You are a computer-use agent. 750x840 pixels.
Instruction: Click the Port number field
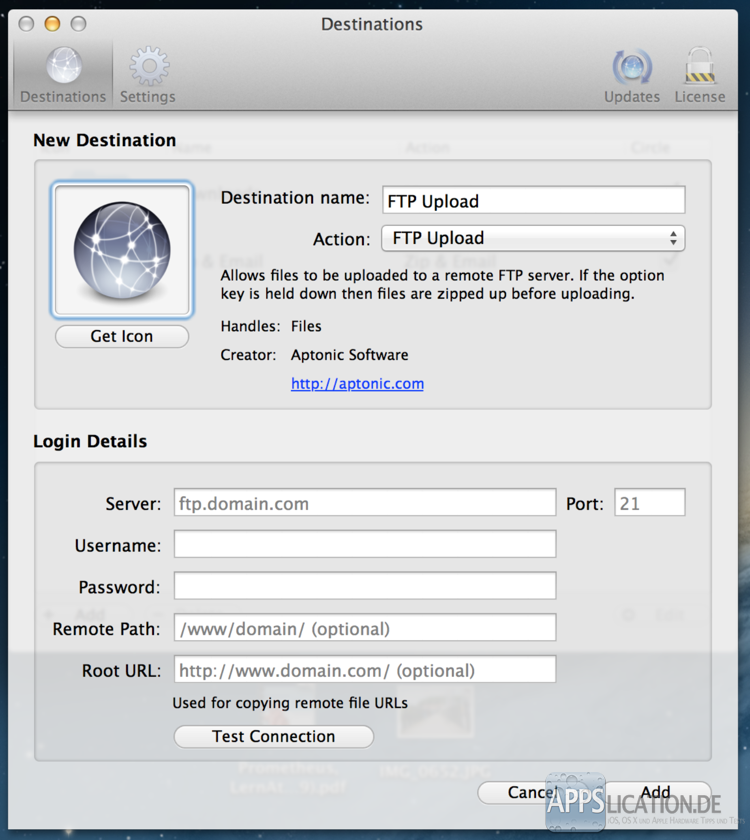(x=650, y=502)
